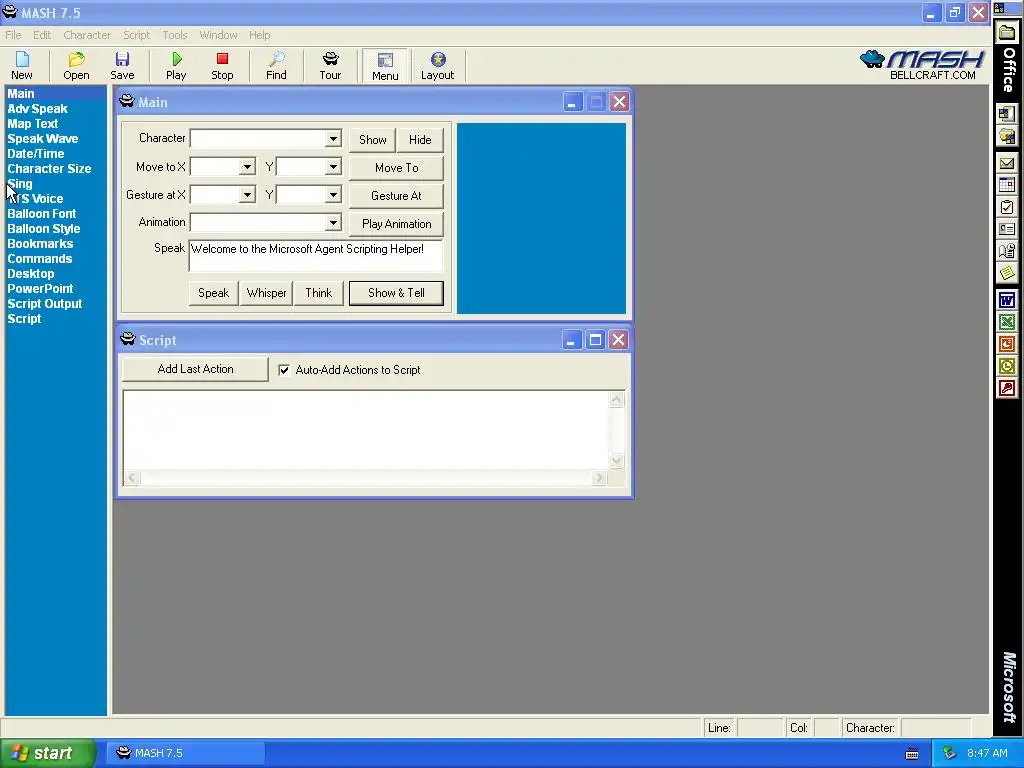Click Open Office Document icon in Office bar
1024x768 pixels.
(x=1007, y=136)
